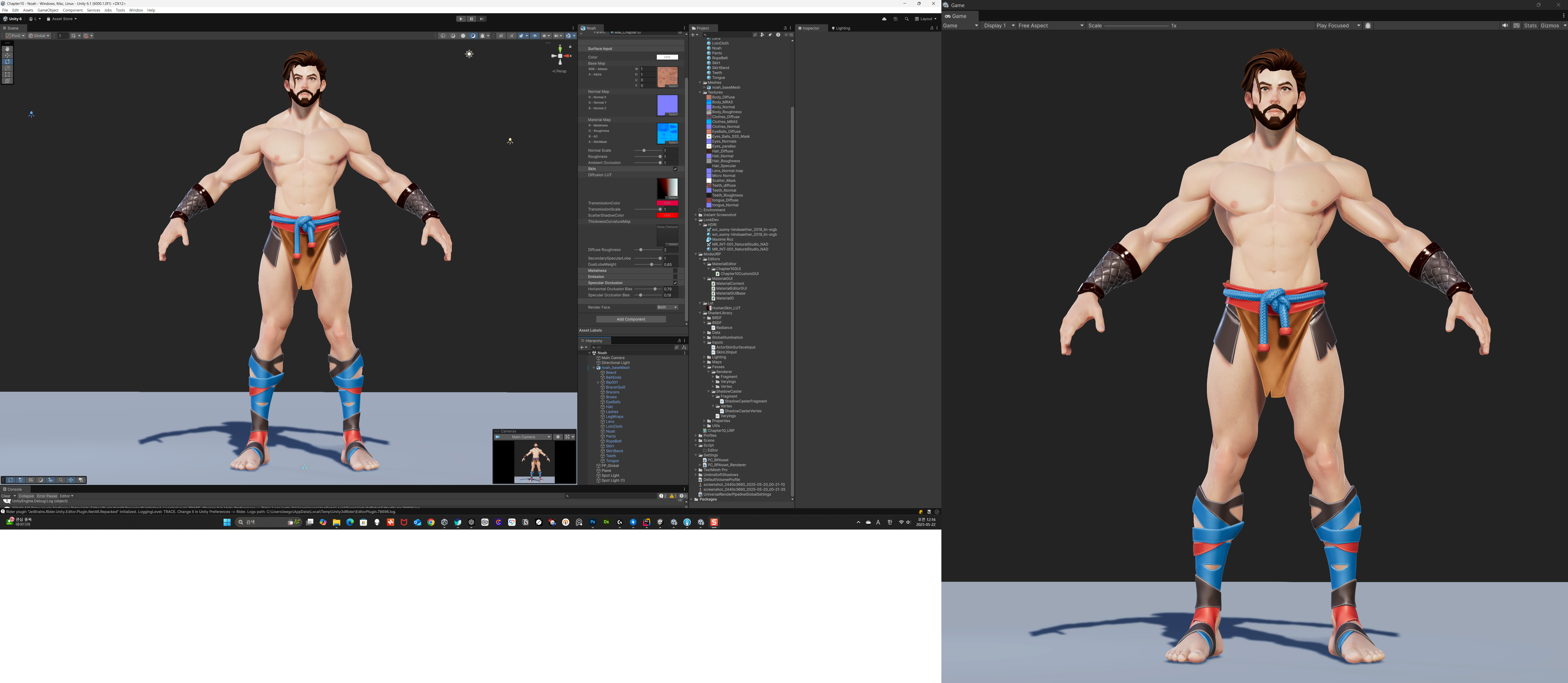The image size is (1568, 683).
Task: Click the TransmissionColor swatch
Action: tap(667, 203)
